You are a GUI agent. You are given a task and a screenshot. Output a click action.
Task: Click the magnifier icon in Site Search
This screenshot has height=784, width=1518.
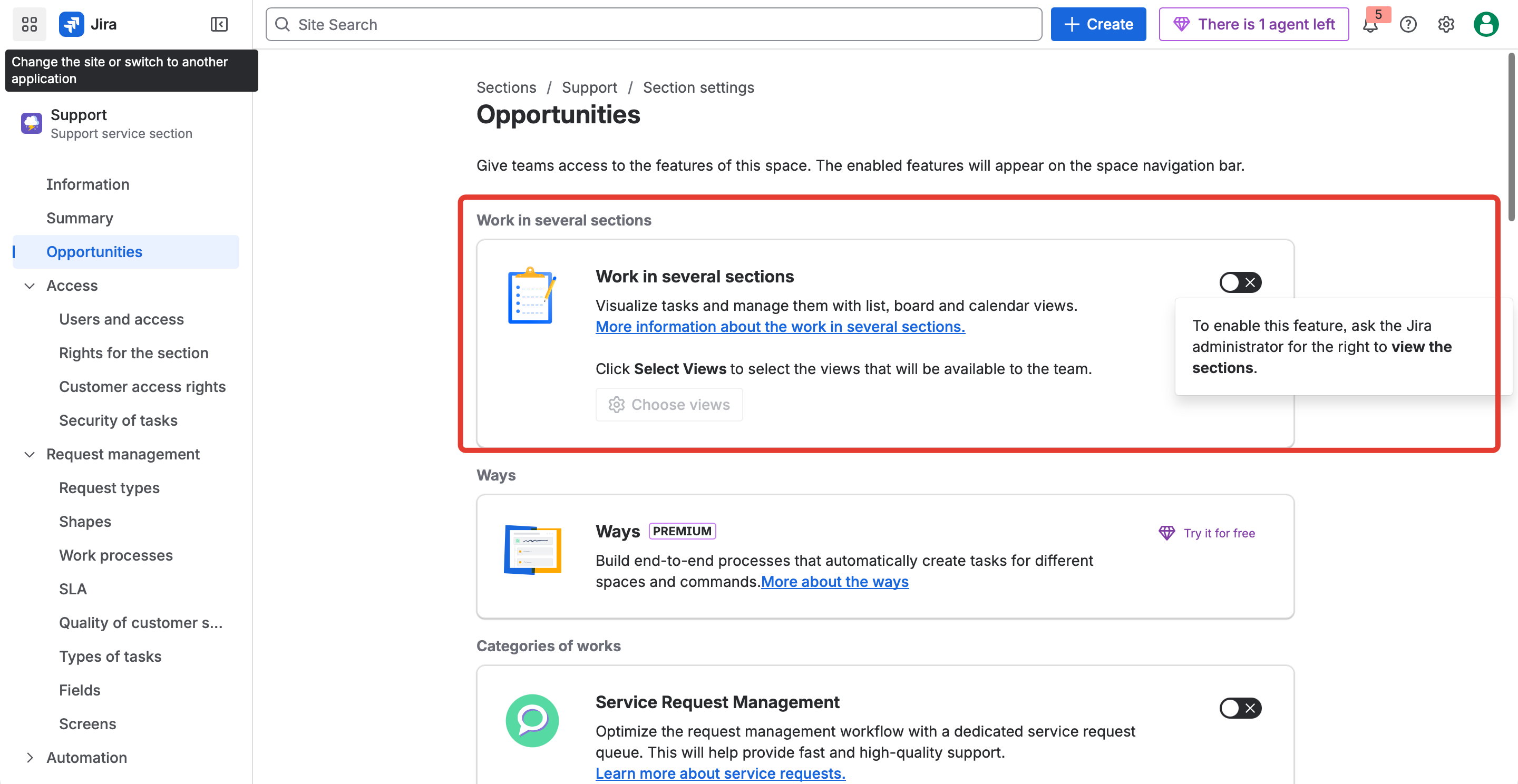[x=283, y=24]
